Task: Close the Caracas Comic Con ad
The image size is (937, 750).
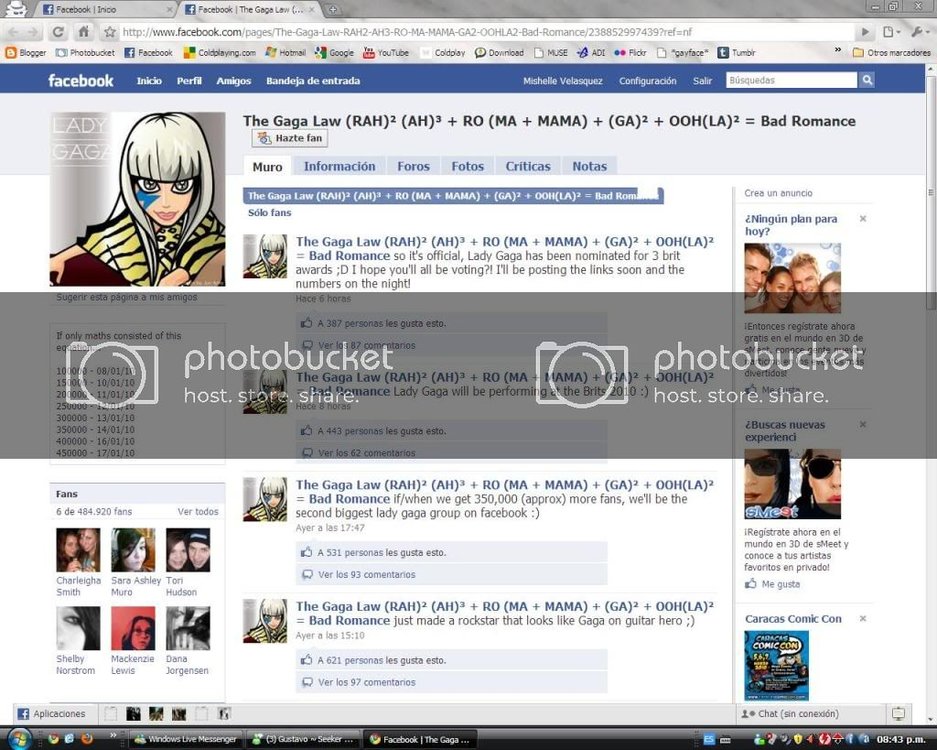Action: (x=863, y=619)
